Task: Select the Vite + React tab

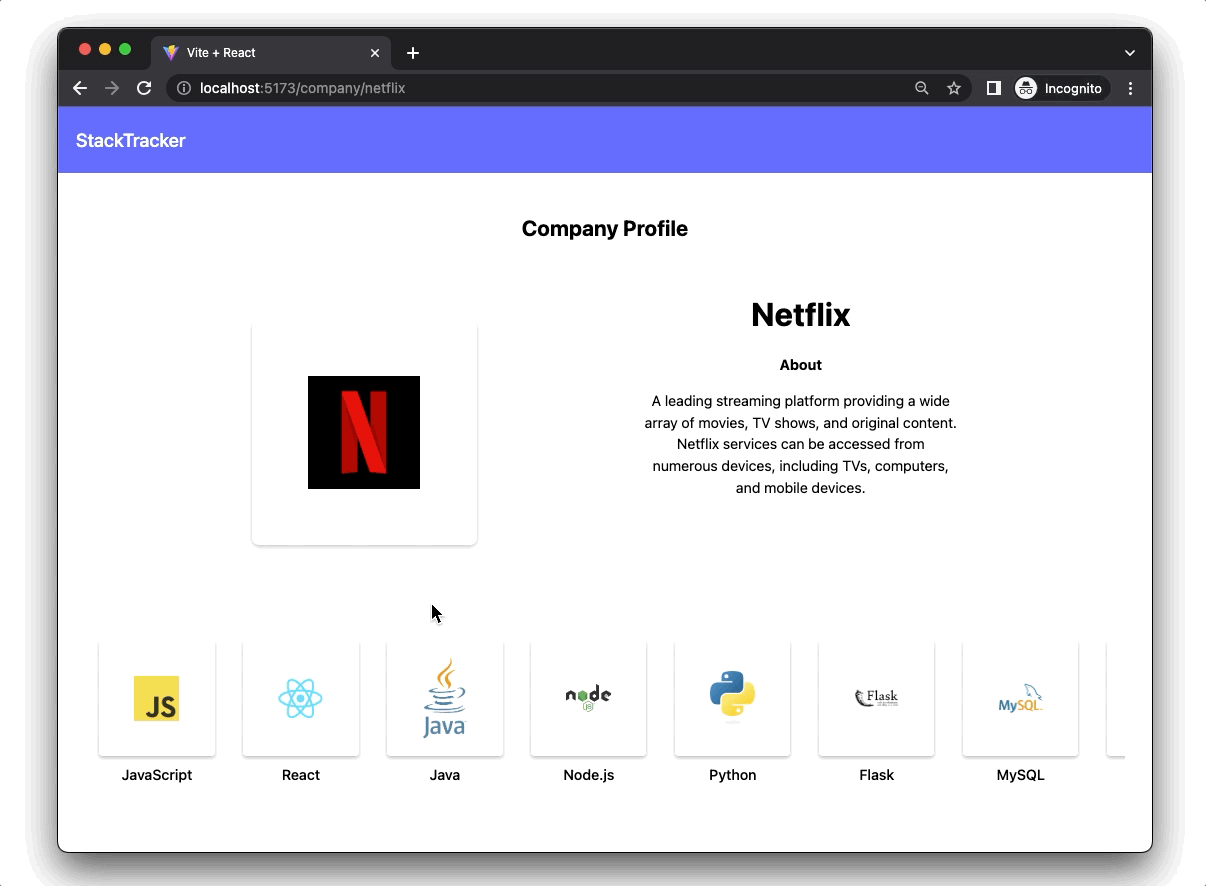Action: coord(272,53)
